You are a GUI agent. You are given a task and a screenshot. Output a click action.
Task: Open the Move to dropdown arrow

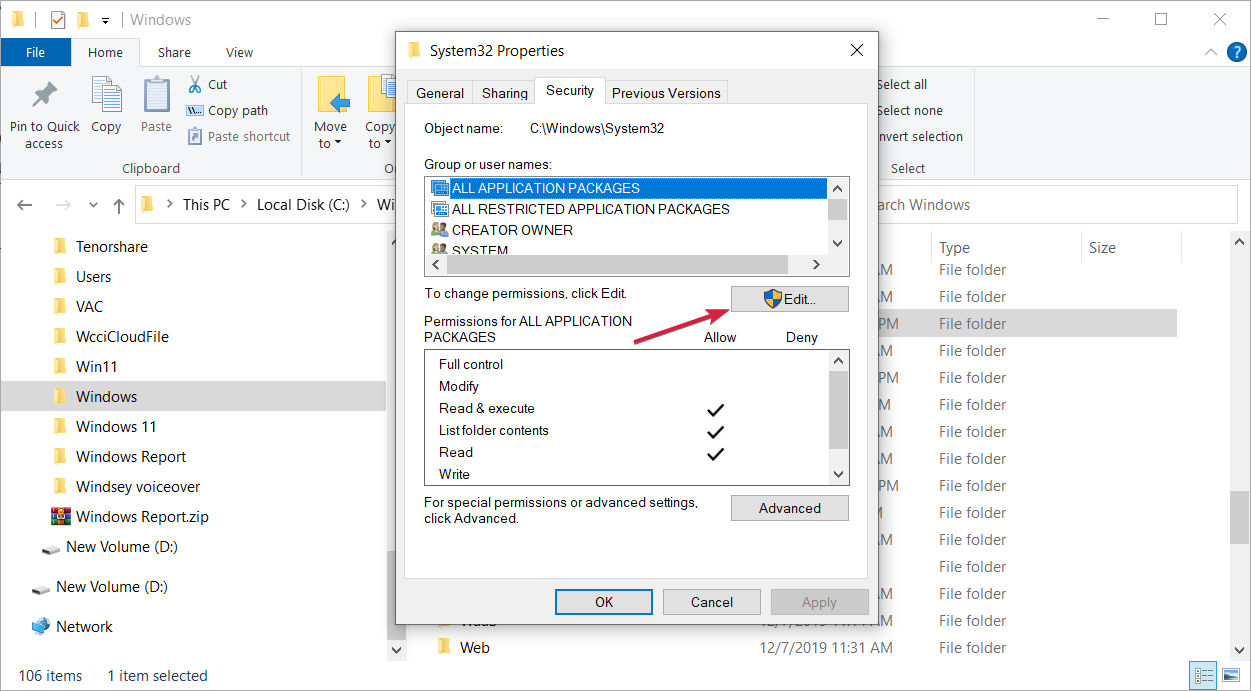coord(338,144)
